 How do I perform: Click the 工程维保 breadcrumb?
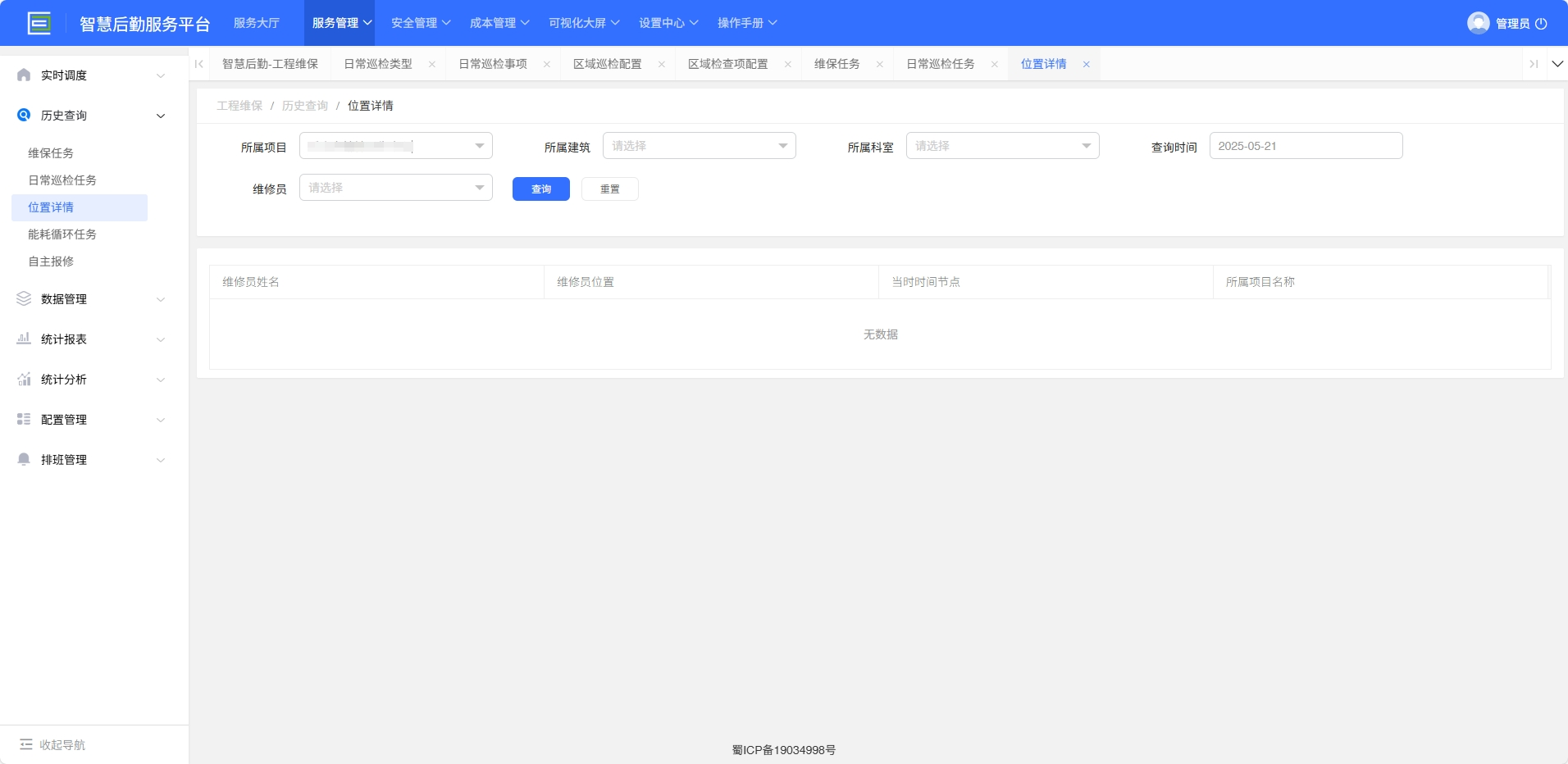pyautogui.click(x=239, y=106)
